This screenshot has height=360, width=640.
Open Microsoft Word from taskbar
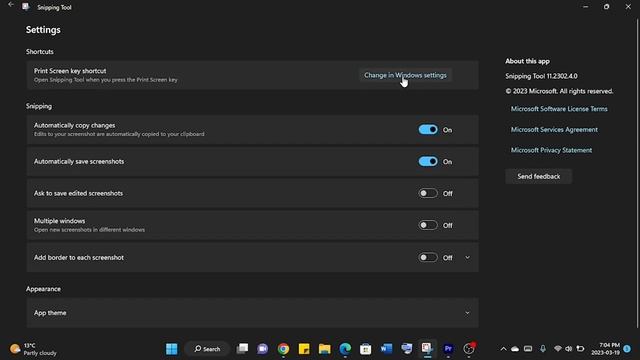pyautogui.click(x=386, y=349)
